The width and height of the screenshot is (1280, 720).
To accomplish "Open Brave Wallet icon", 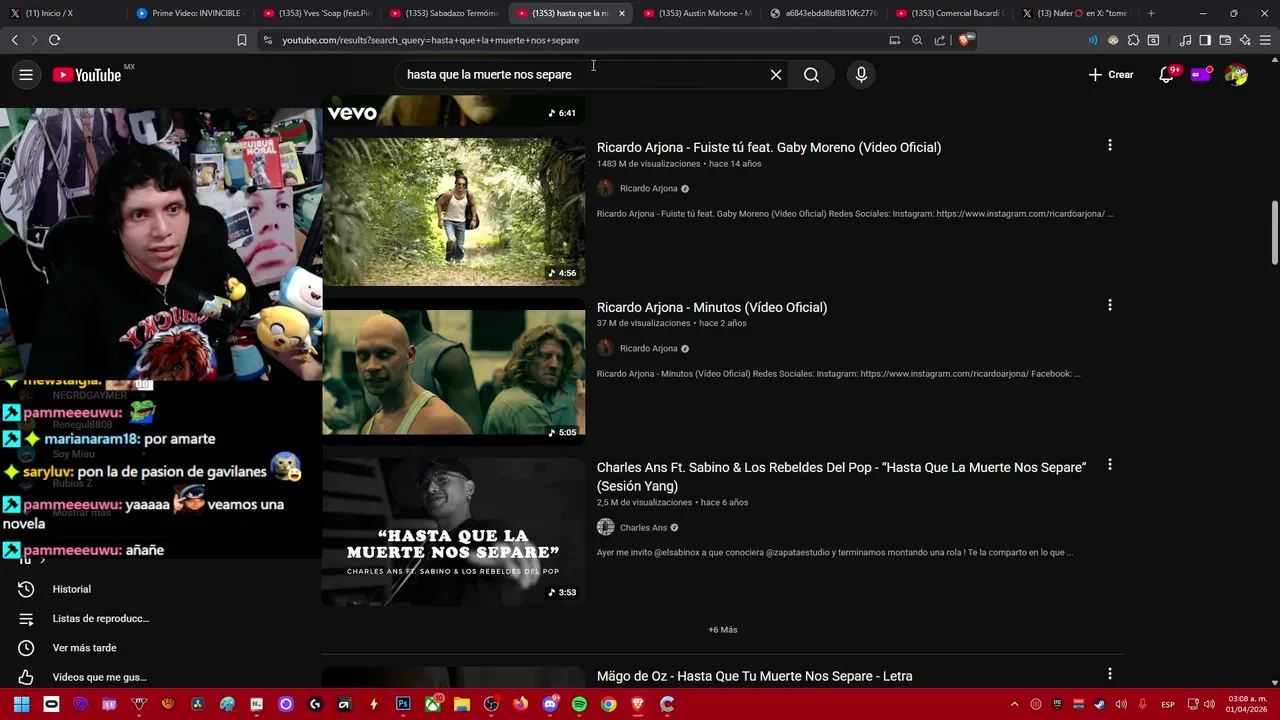I will [x=1225, y=40].
